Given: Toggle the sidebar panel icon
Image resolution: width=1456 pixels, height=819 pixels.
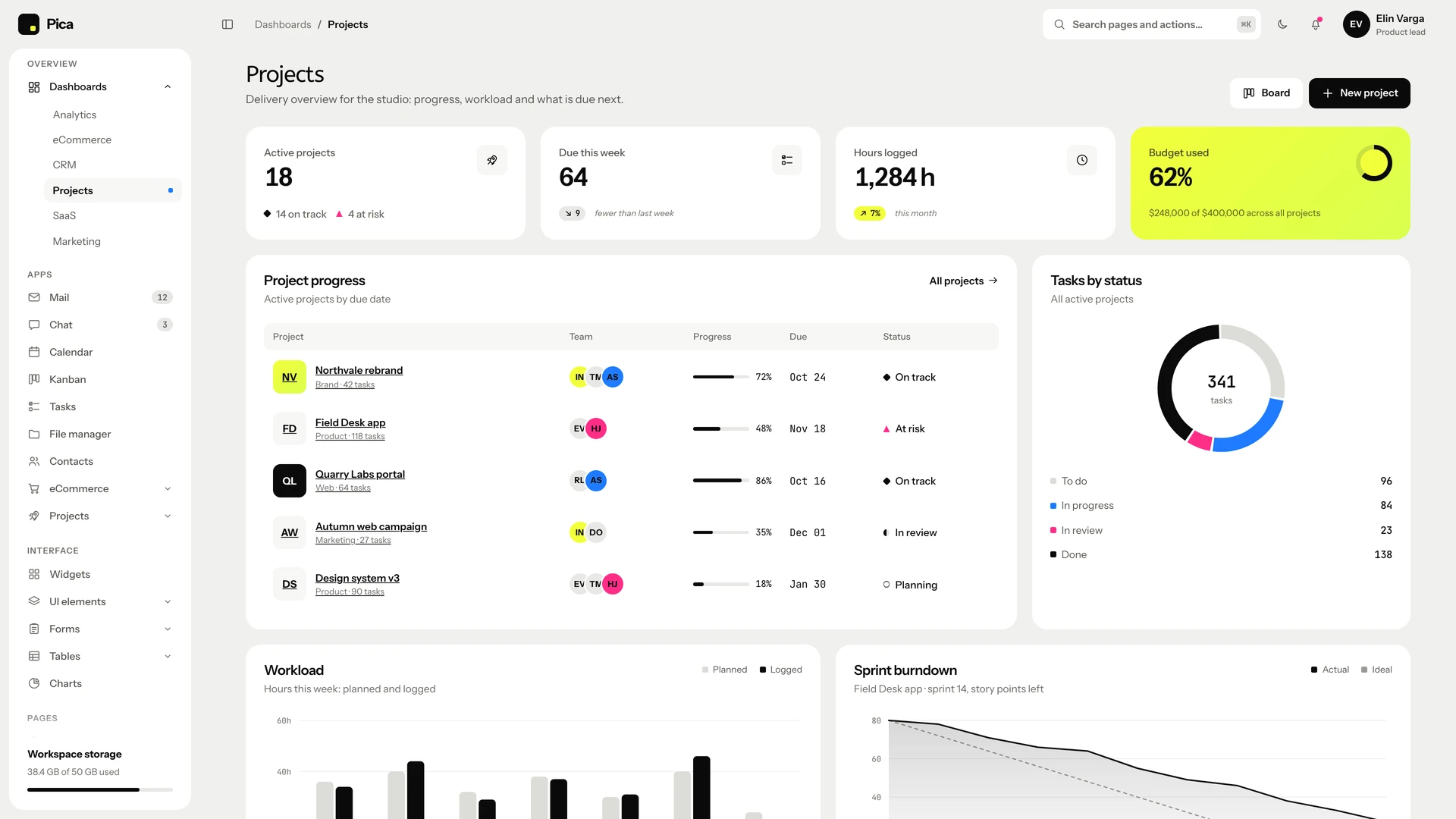Looking at the screenshot, I should 227,24.
